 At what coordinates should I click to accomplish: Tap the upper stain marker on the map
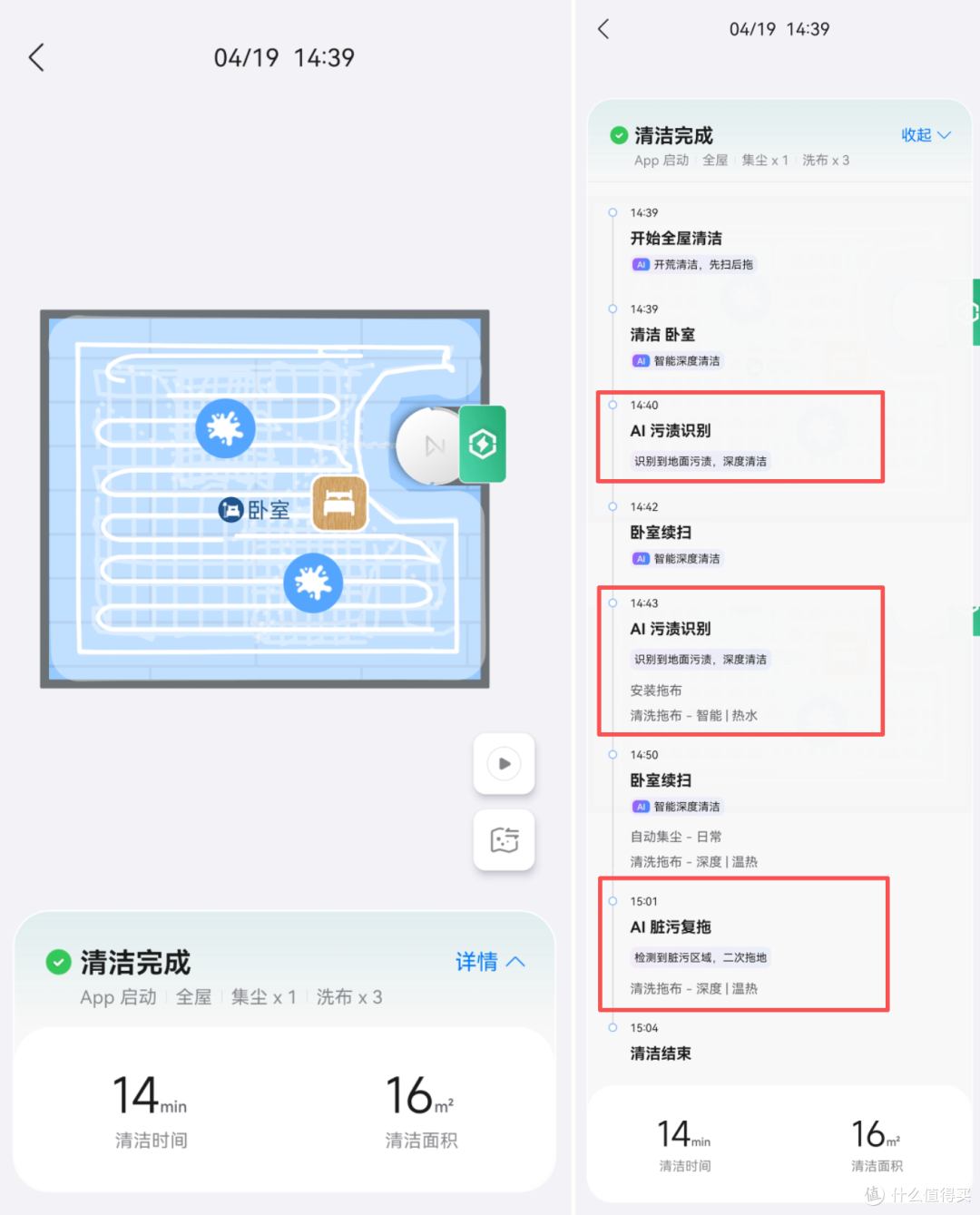225,428
